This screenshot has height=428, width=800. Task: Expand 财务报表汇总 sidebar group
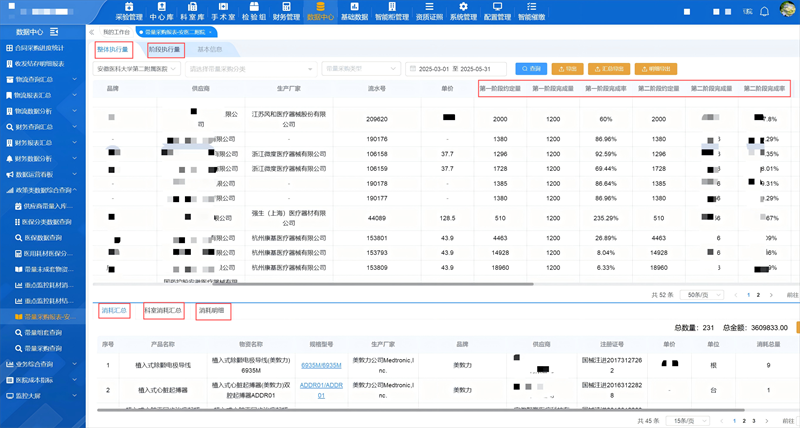coord(43,143)
